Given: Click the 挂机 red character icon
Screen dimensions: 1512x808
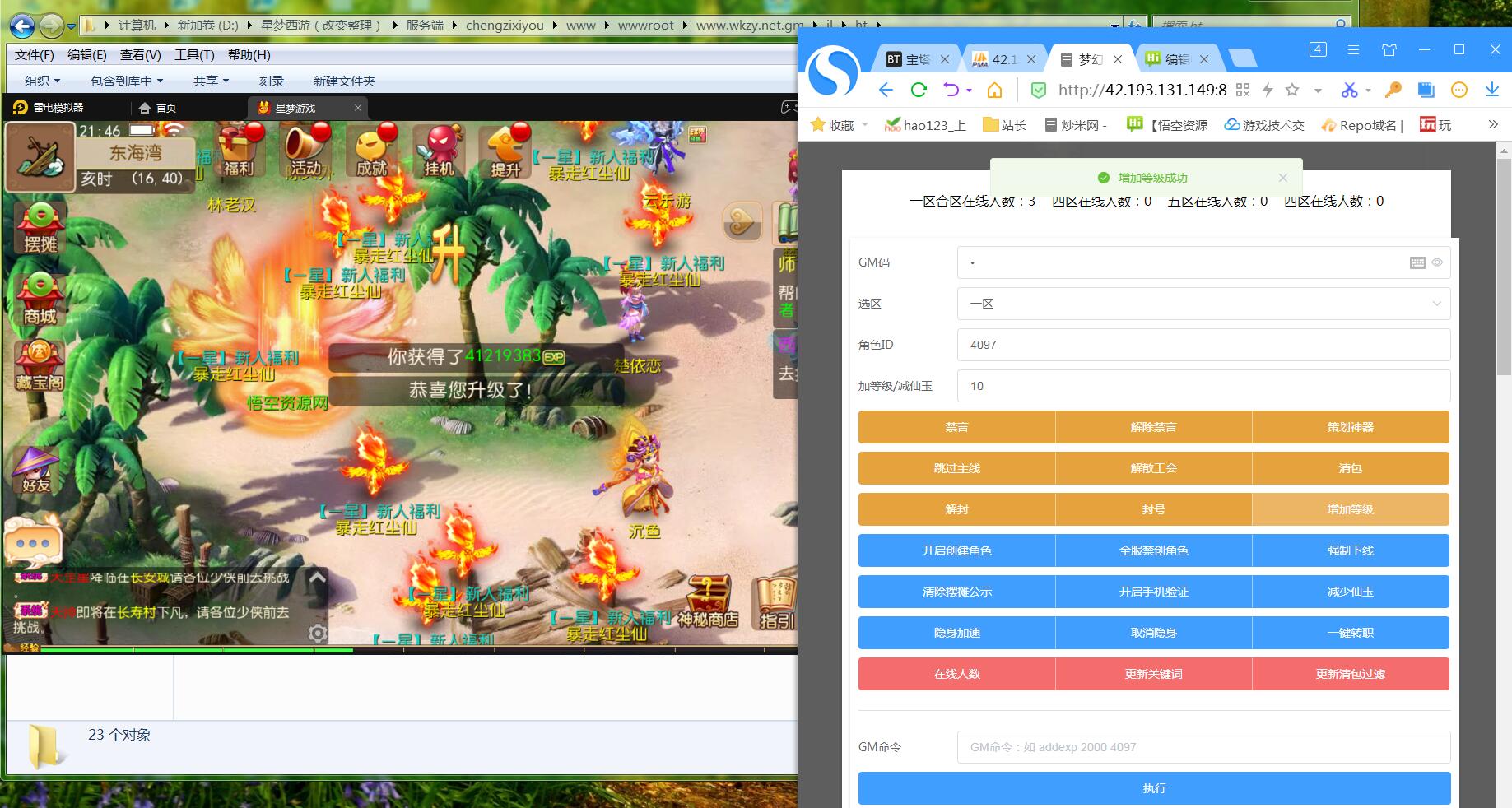Looking at the screenshot, I should pyautogui.click(x=438, y=151).
